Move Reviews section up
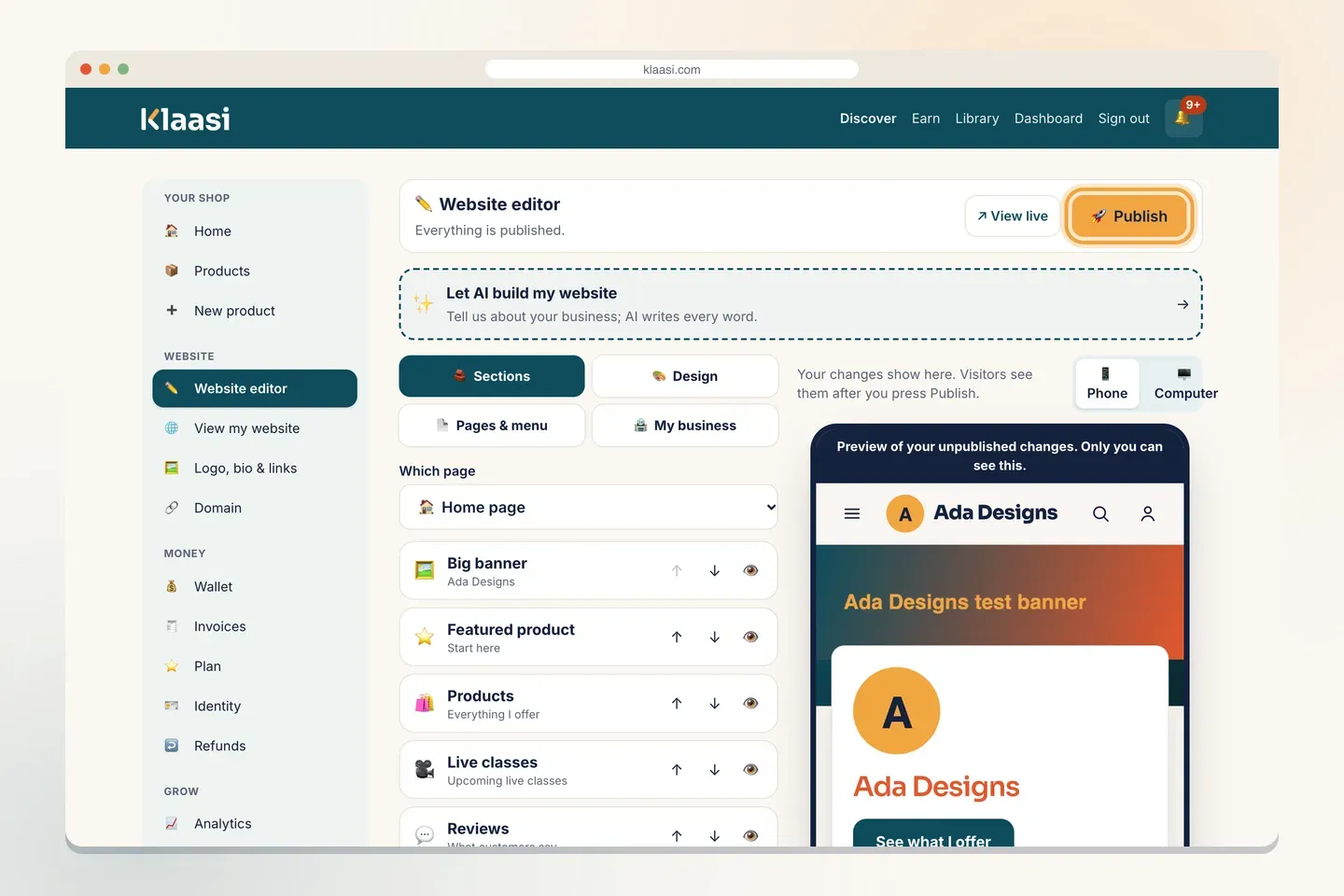Viewport: 1344px width, 896px height. click(677, 835)
